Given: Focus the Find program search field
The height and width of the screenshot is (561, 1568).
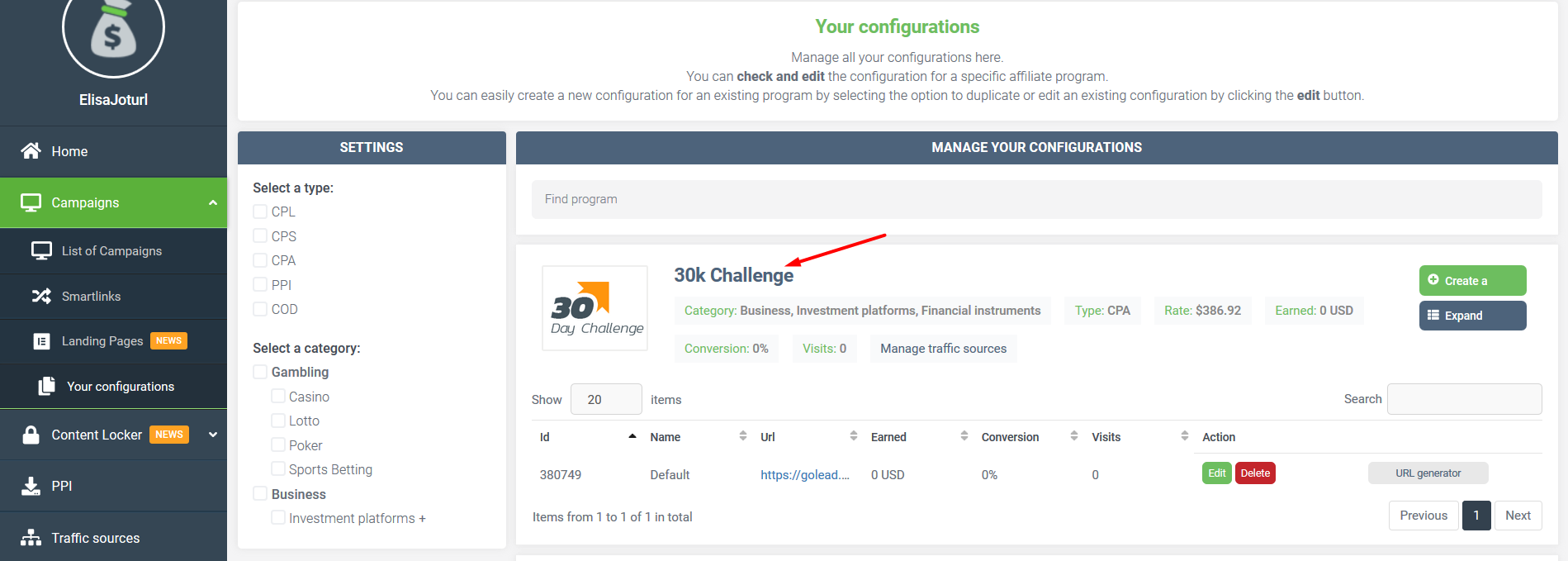Looking at the screenshot, I should [x=1036, y=199].
